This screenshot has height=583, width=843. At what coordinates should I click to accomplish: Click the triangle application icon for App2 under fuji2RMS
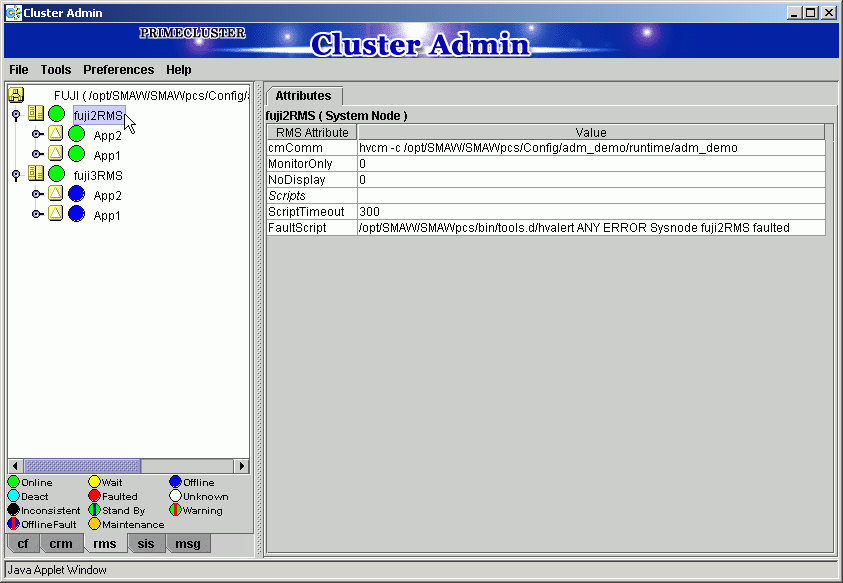tap(55, 133)
